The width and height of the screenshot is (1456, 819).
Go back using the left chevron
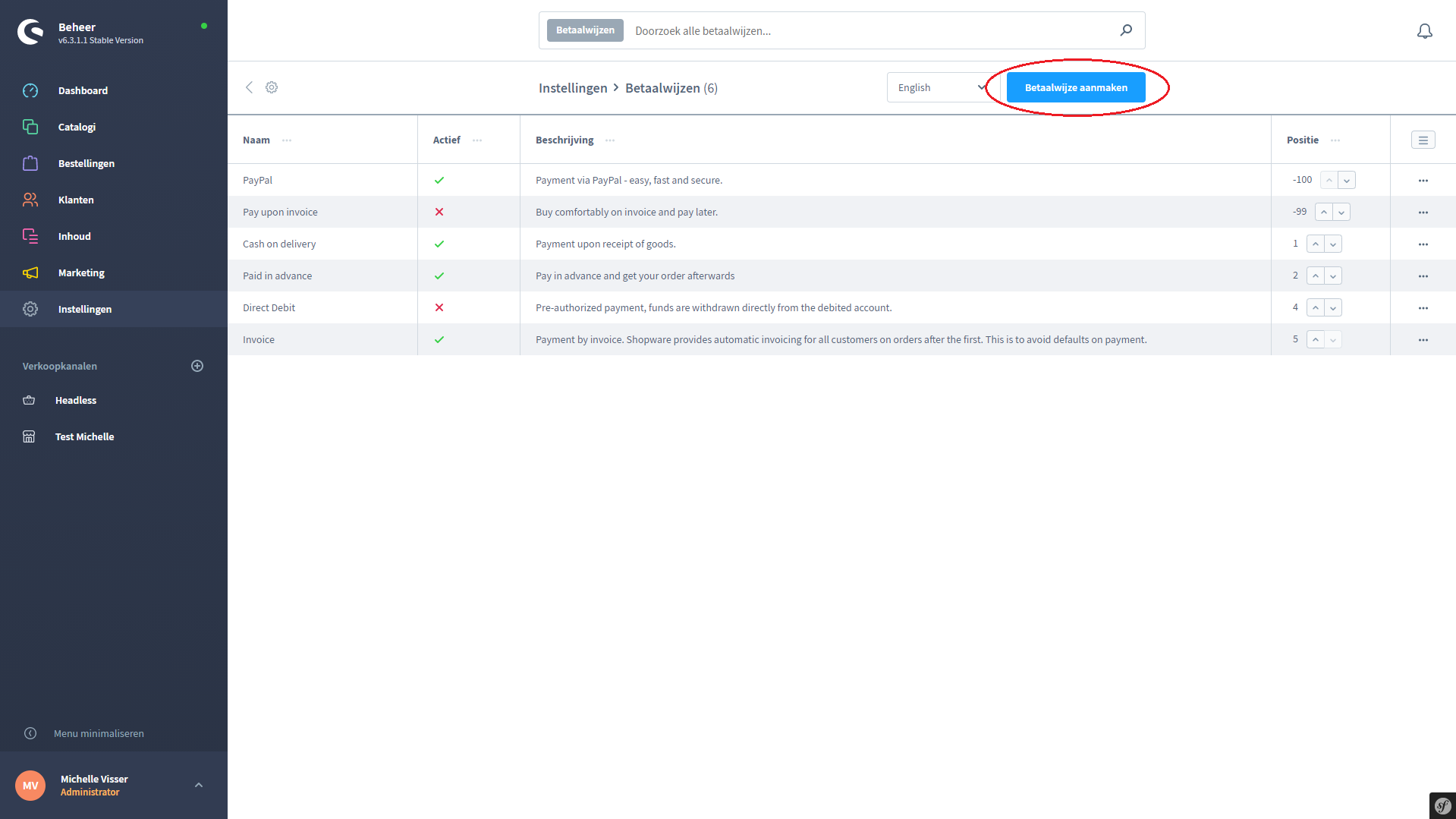tap(249, 87)
